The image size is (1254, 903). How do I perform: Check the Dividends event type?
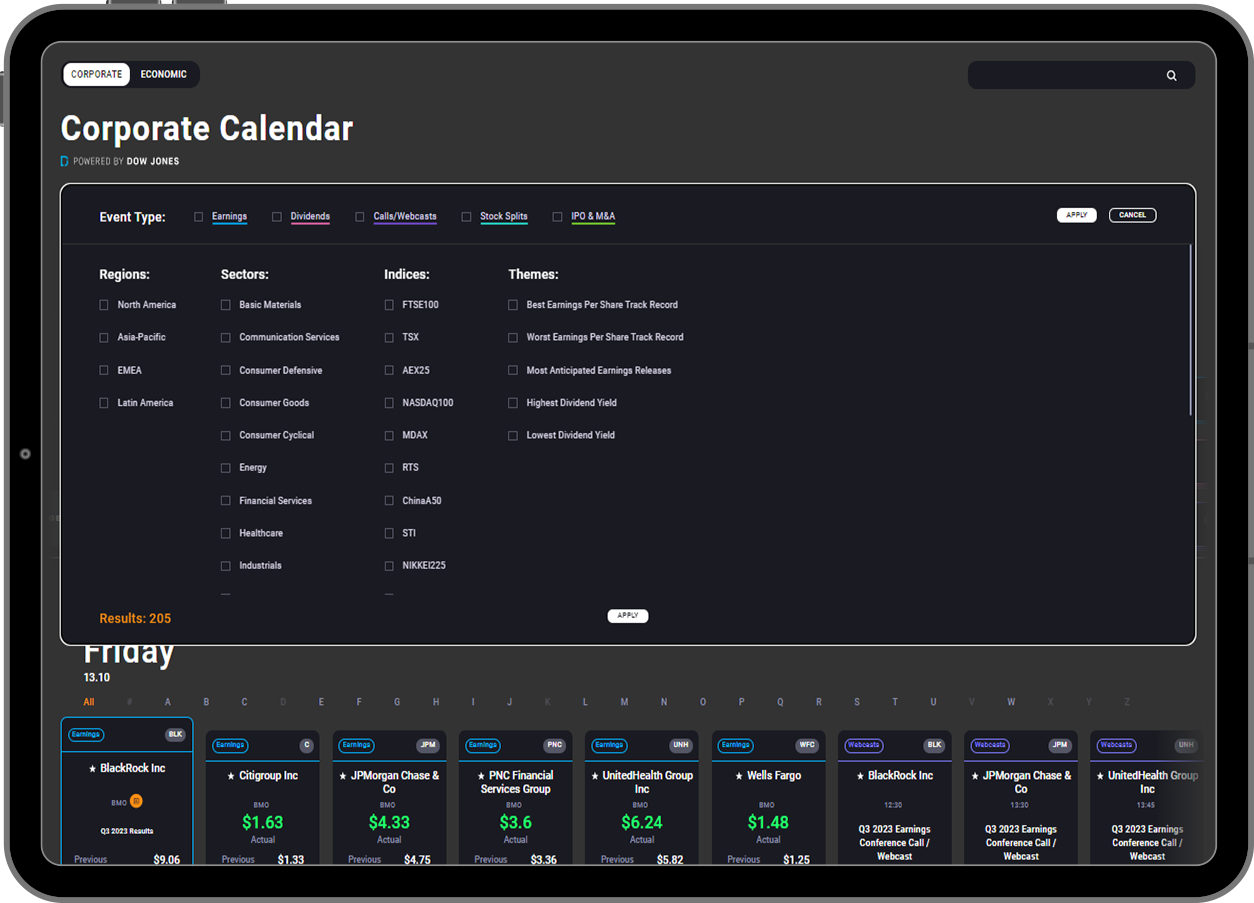[x=277, y=216]
